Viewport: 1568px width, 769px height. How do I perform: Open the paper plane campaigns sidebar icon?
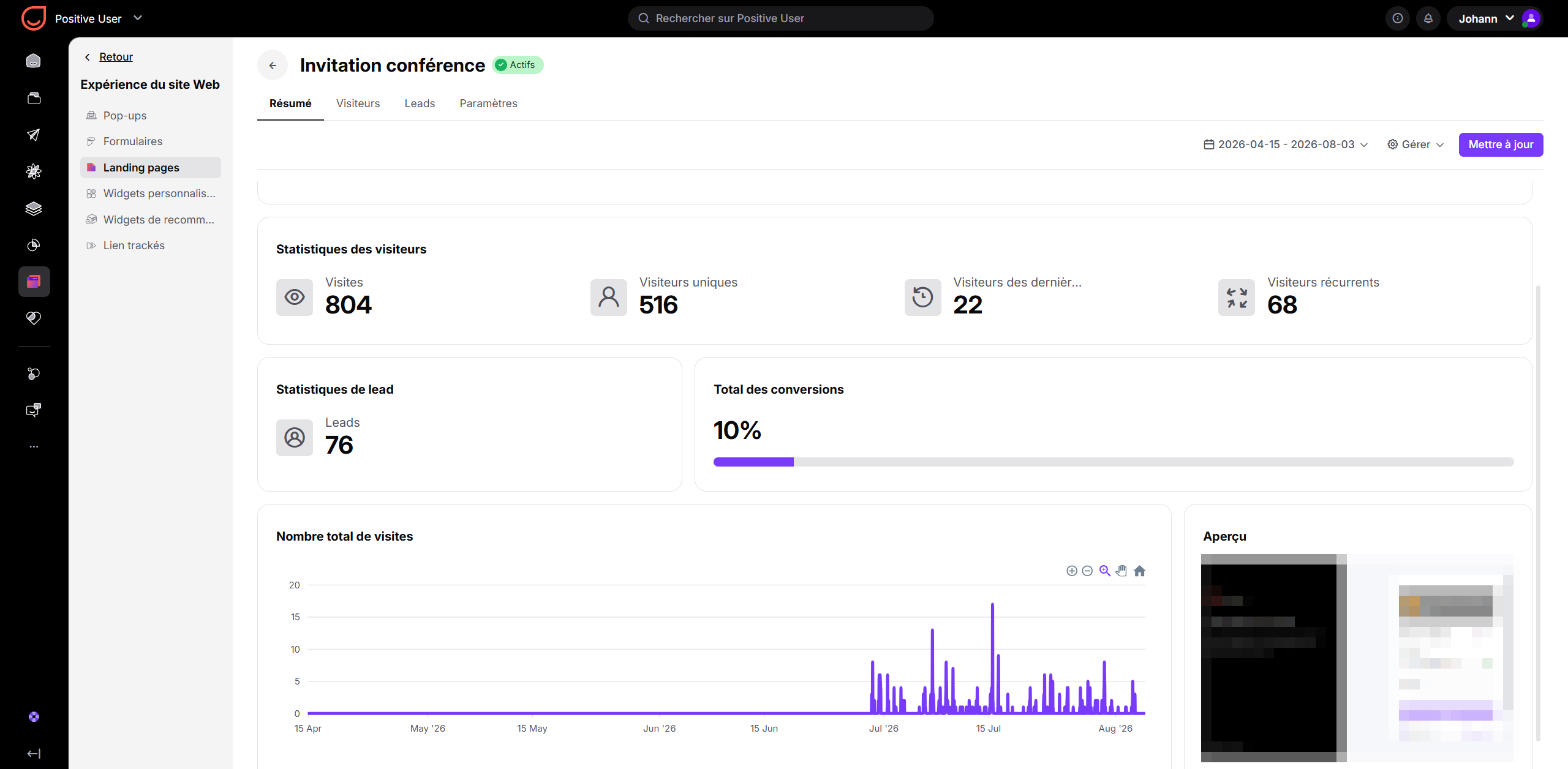[34, 135]
